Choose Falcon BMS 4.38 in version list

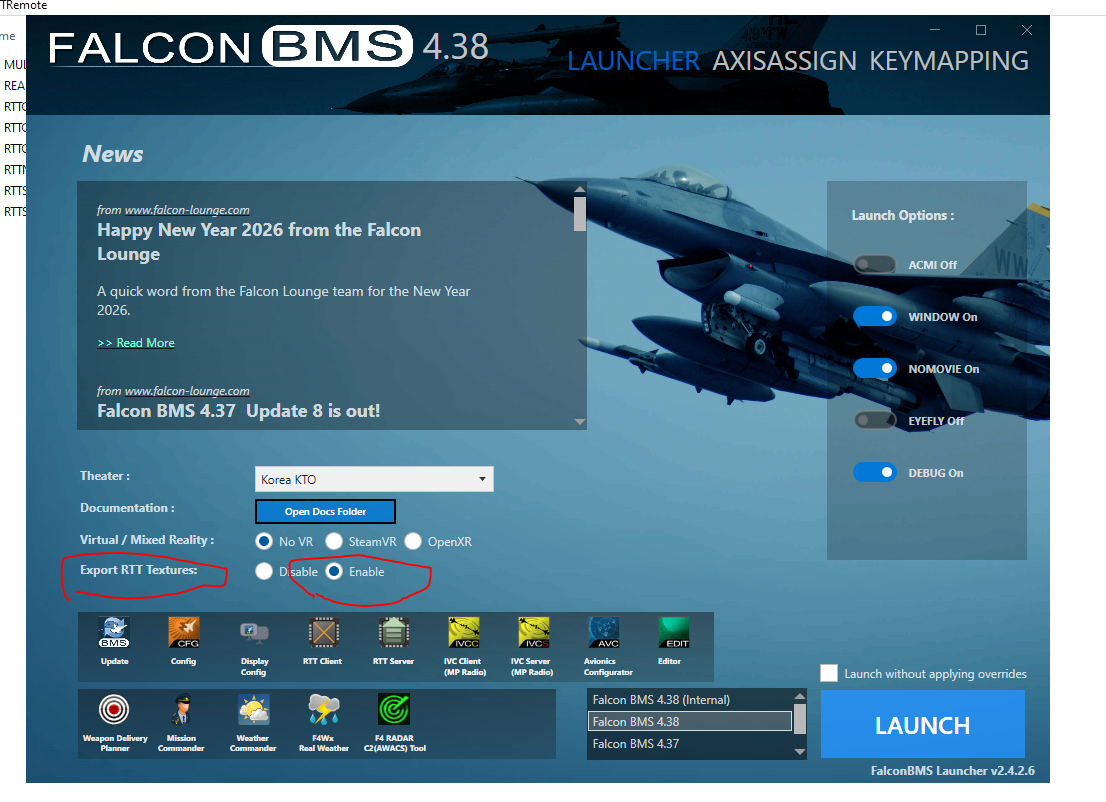coord(689,722)
